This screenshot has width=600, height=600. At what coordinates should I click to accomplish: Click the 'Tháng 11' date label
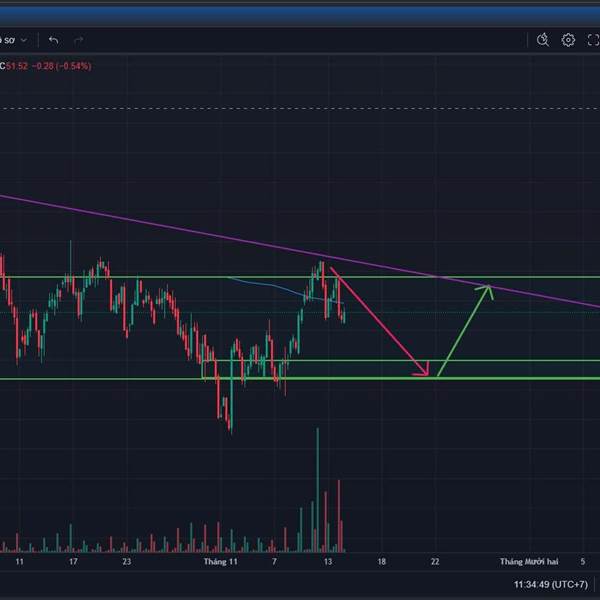[x=220, y=561]
